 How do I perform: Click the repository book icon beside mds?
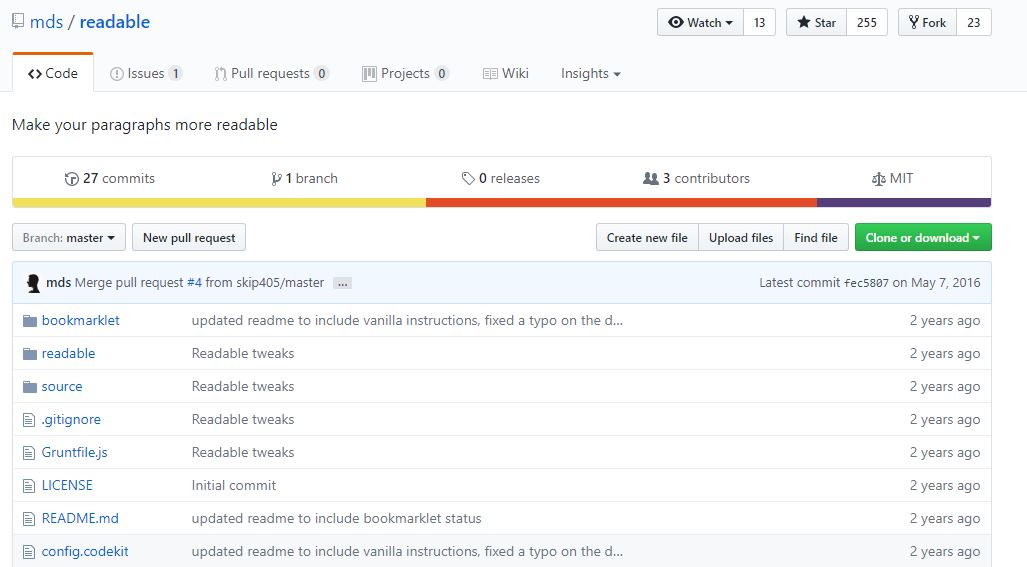pyautogui.click(x=18, y=21)
